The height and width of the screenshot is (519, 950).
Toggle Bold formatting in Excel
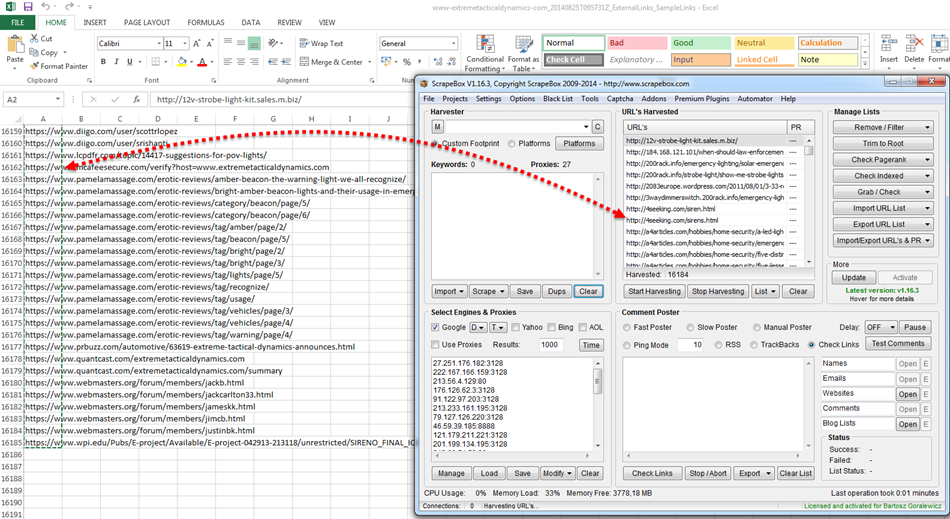point(103,62)
